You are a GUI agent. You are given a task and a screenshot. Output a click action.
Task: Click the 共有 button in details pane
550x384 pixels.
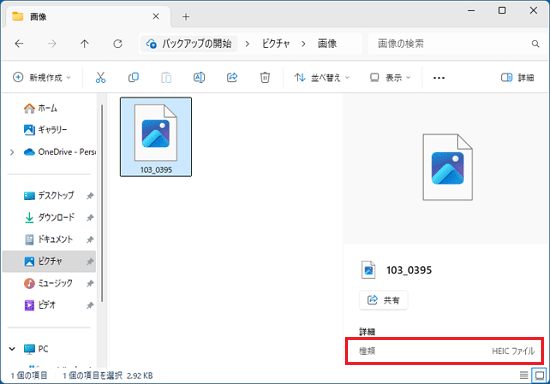click(x=383, y=300)
